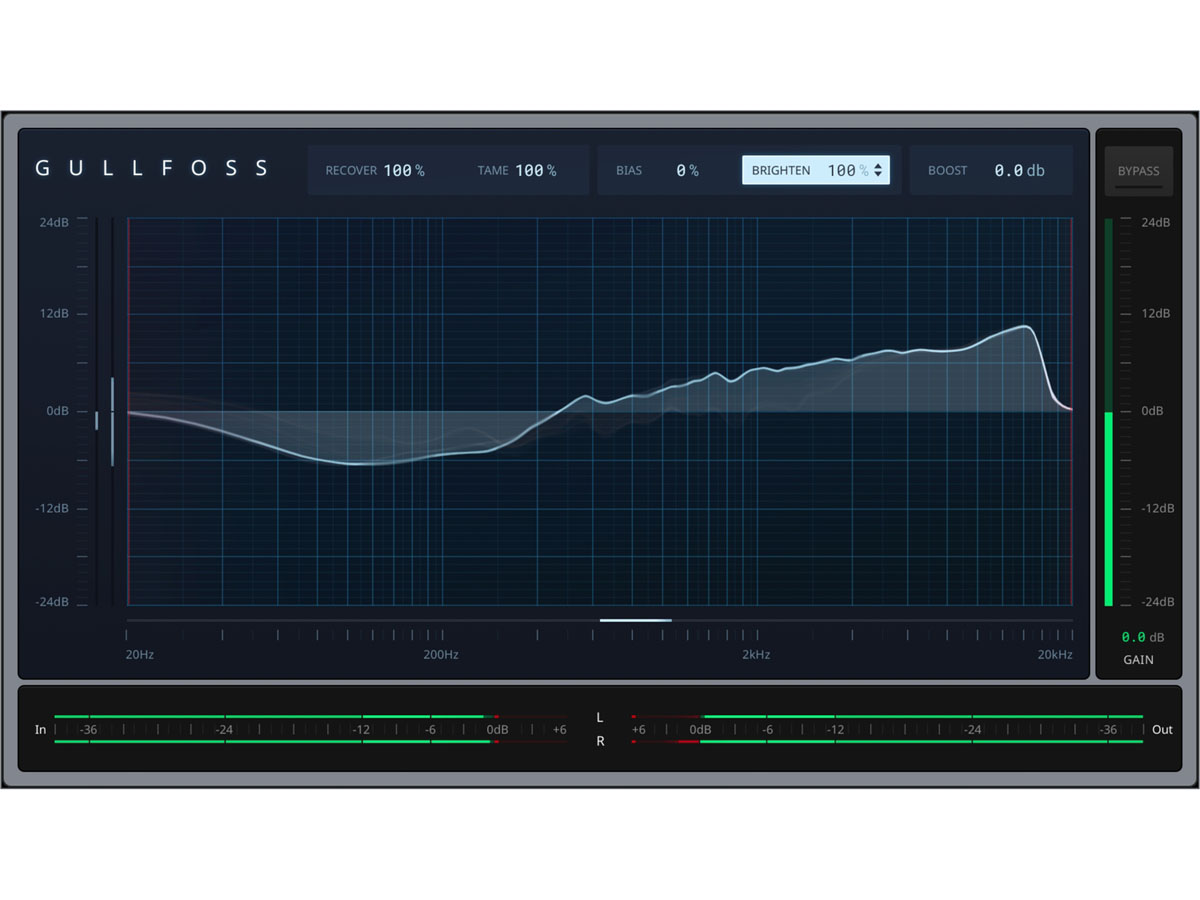Click the EQ curve peak near 20kHz

click(1026, 326)
